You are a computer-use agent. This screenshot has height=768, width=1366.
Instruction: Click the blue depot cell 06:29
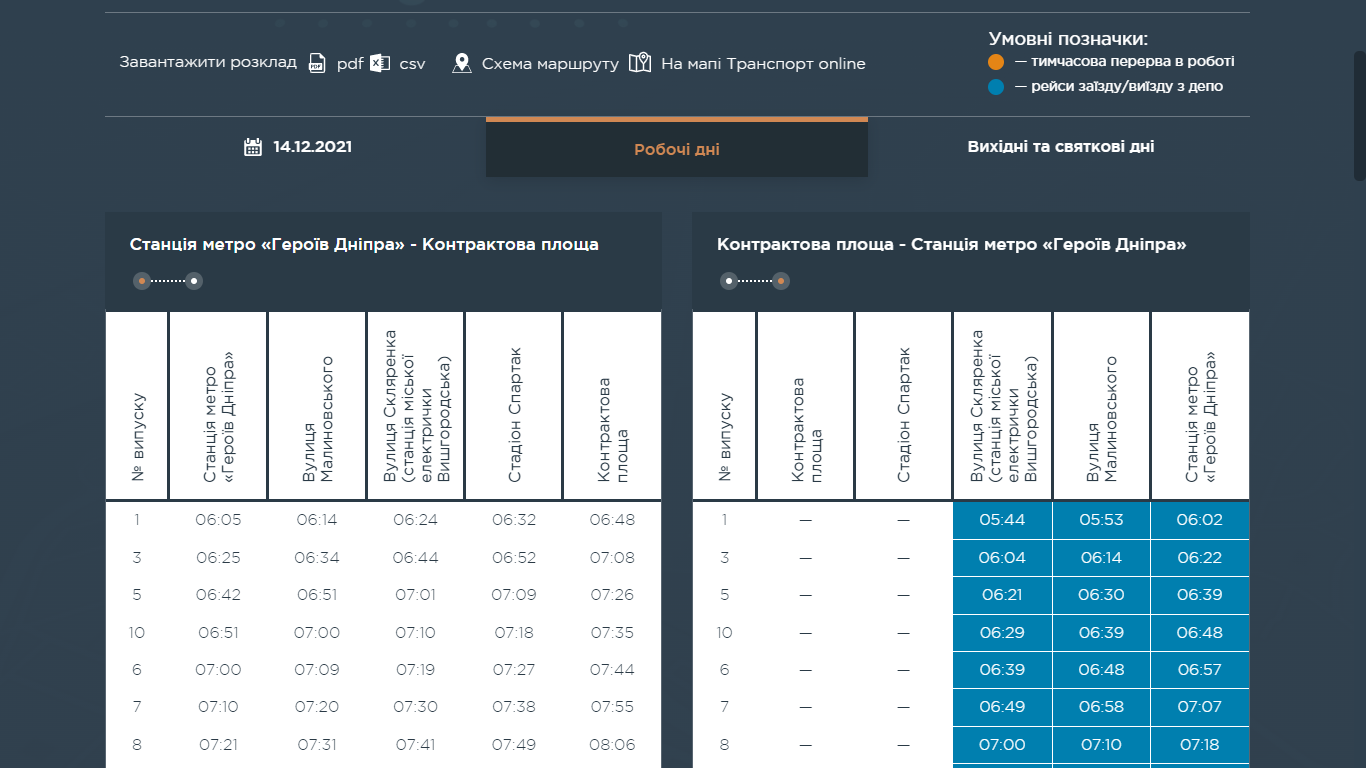tap(1002, 633)
